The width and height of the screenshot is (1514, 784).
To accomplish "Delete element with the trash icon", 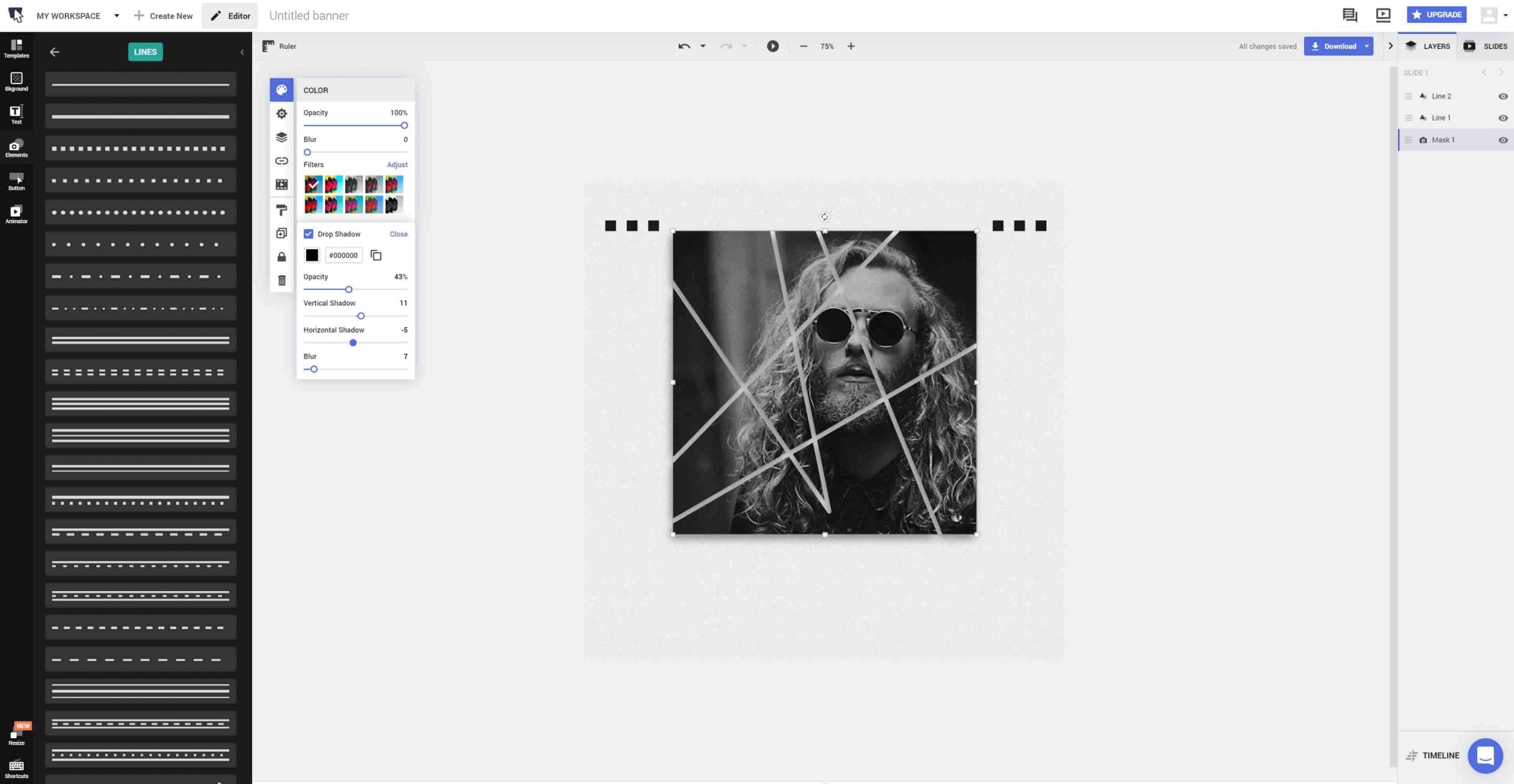I will 282,281.
